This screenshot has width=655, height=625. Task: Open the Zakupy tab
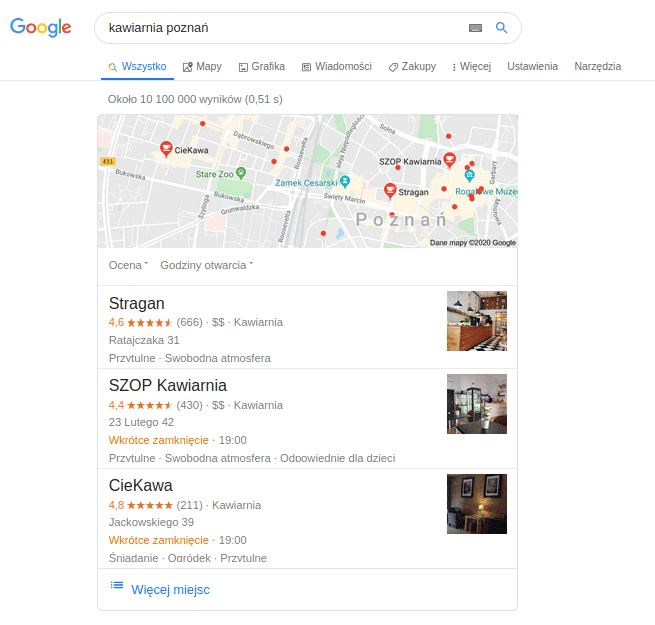point(412,66)
